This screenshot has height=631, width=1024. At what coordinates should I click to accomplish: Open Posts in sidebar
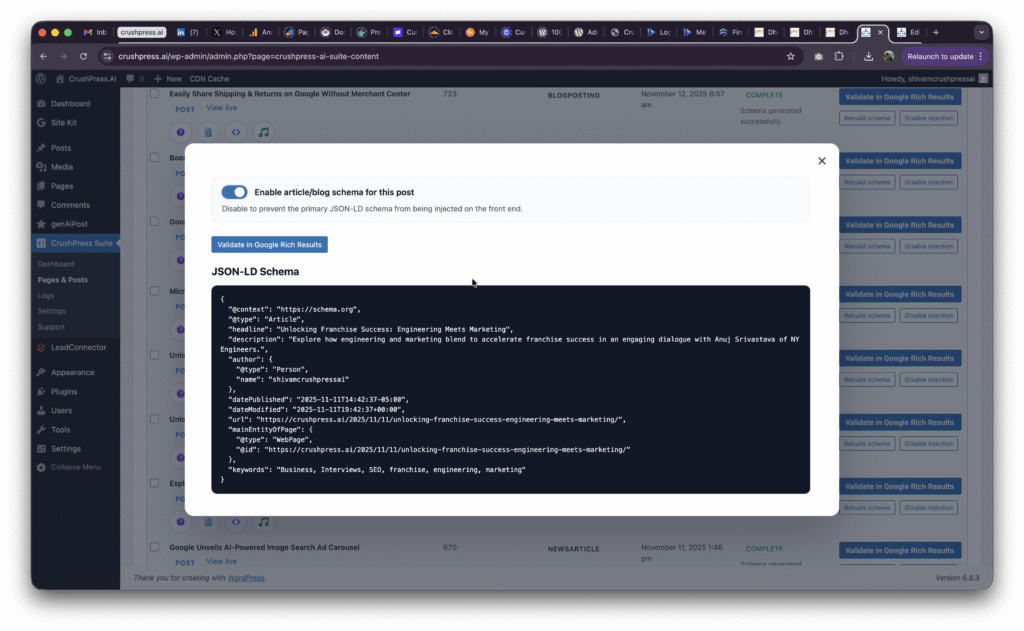(x=61, y=148)
